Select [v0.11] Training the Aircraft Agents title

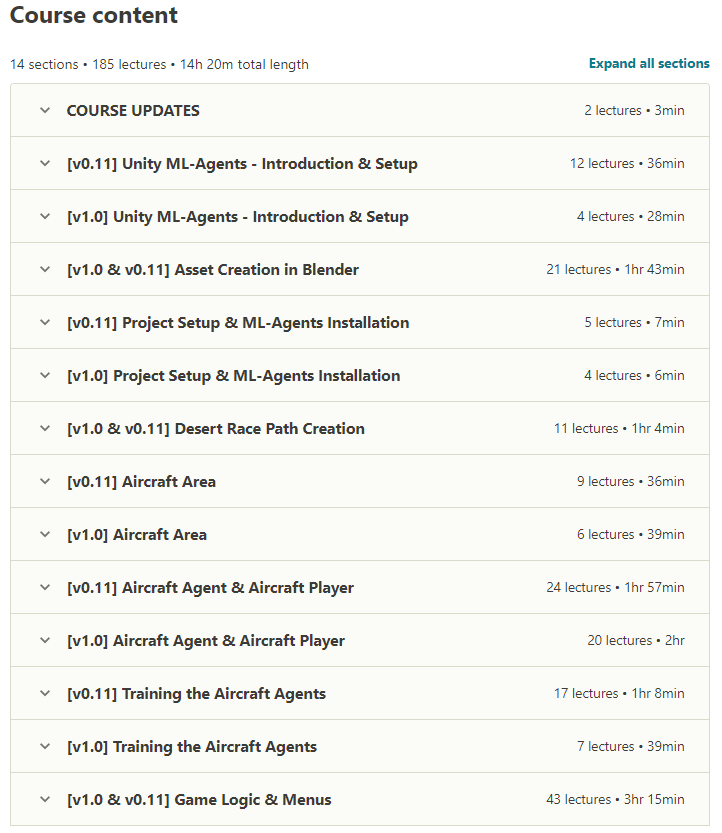pyautogui.click(x=196, y=694)
